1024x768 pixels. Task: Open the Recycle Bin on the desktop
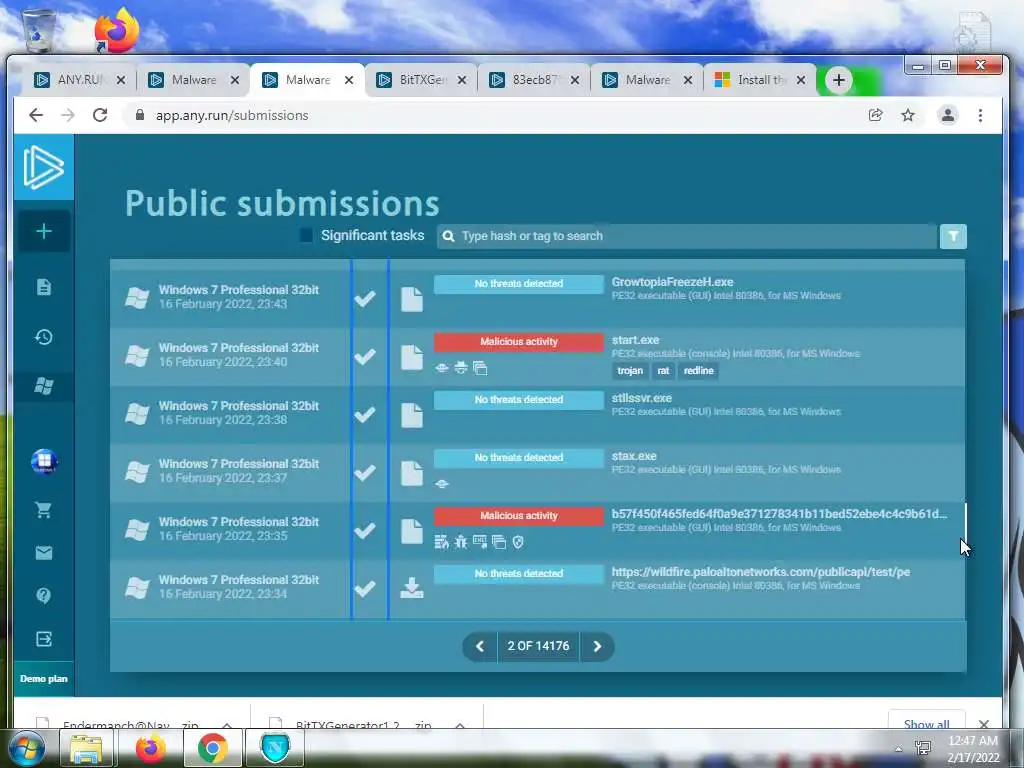click(x=39, y=31)
